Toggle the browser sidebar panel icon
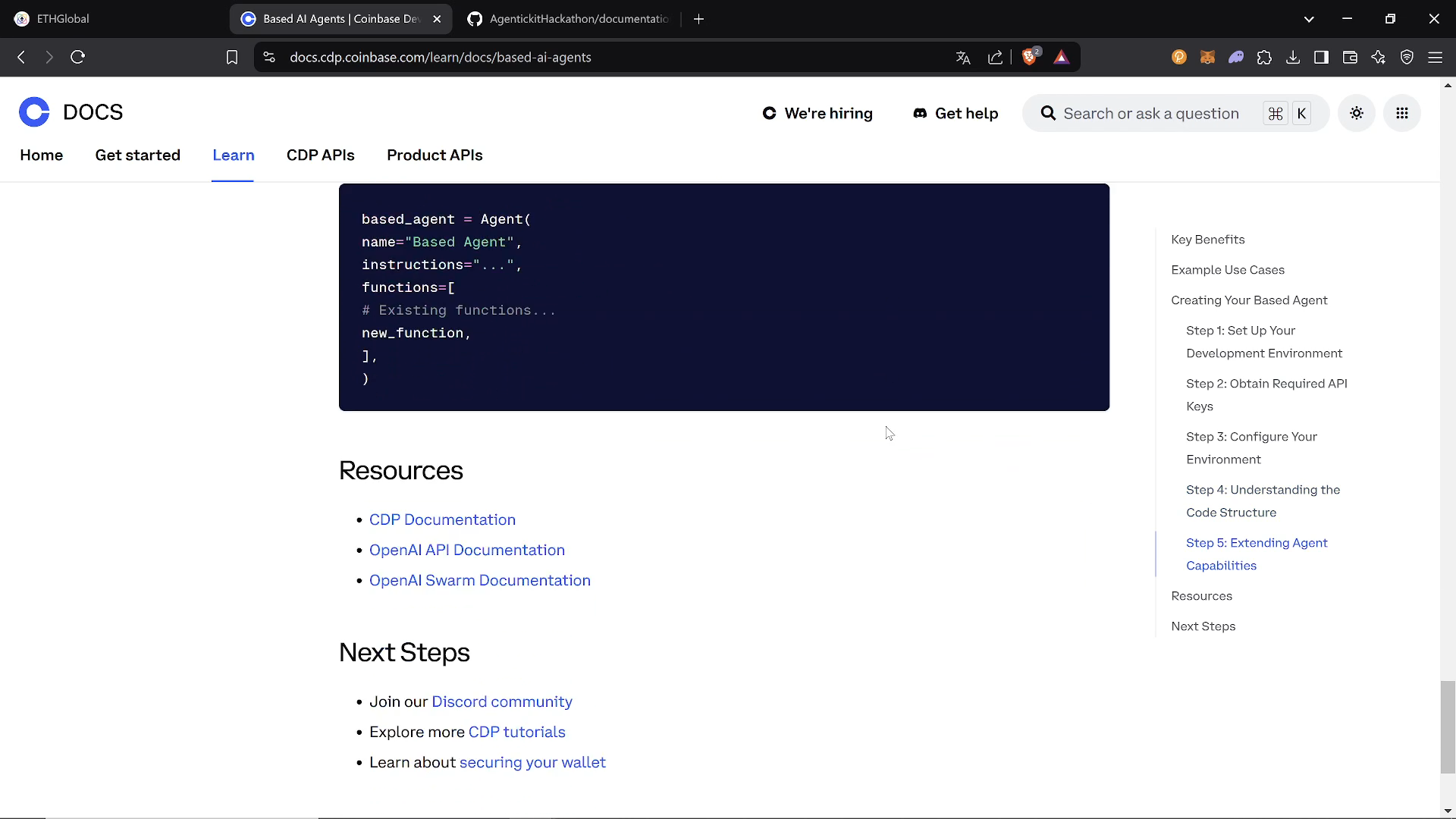Screen dimensions: 1456x819 pyautogui.click(x=1321, y=57)
